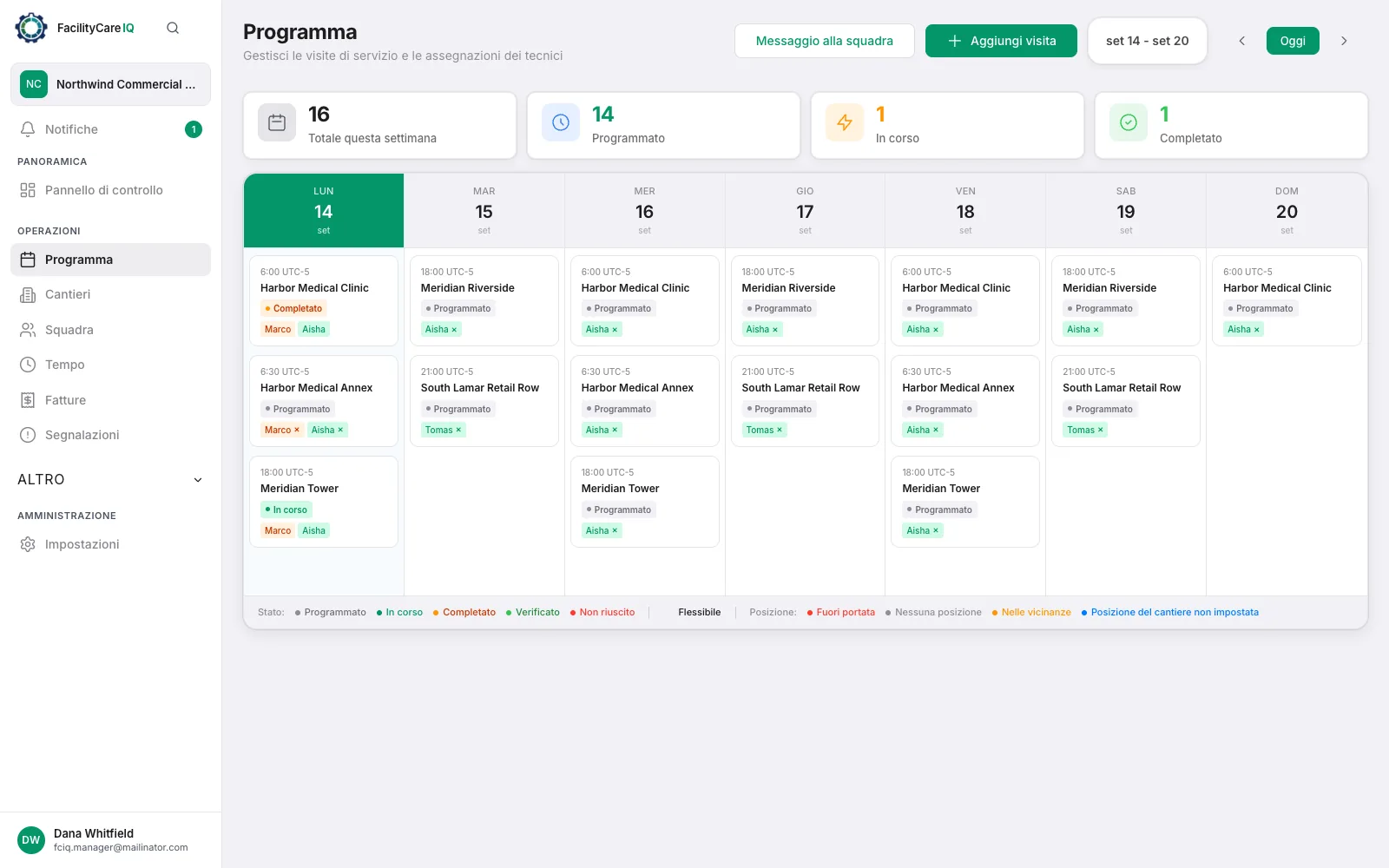Remove Marco from Monday Harbor Medical Annex visit
Screen dimensions: 1389x868
(297, 430)
